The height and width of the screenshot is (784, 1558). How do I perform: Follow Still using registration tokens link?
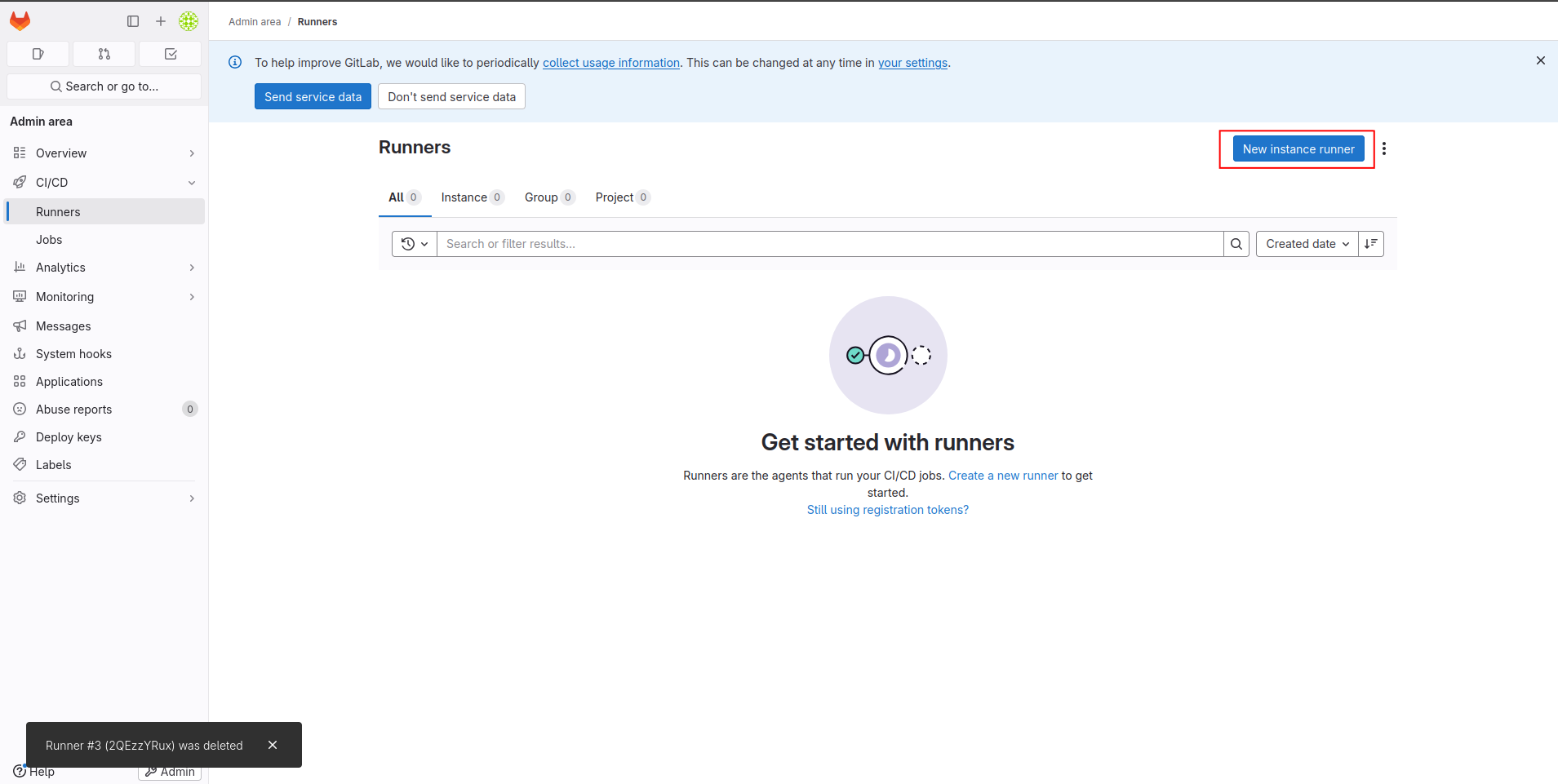(888, 510)
